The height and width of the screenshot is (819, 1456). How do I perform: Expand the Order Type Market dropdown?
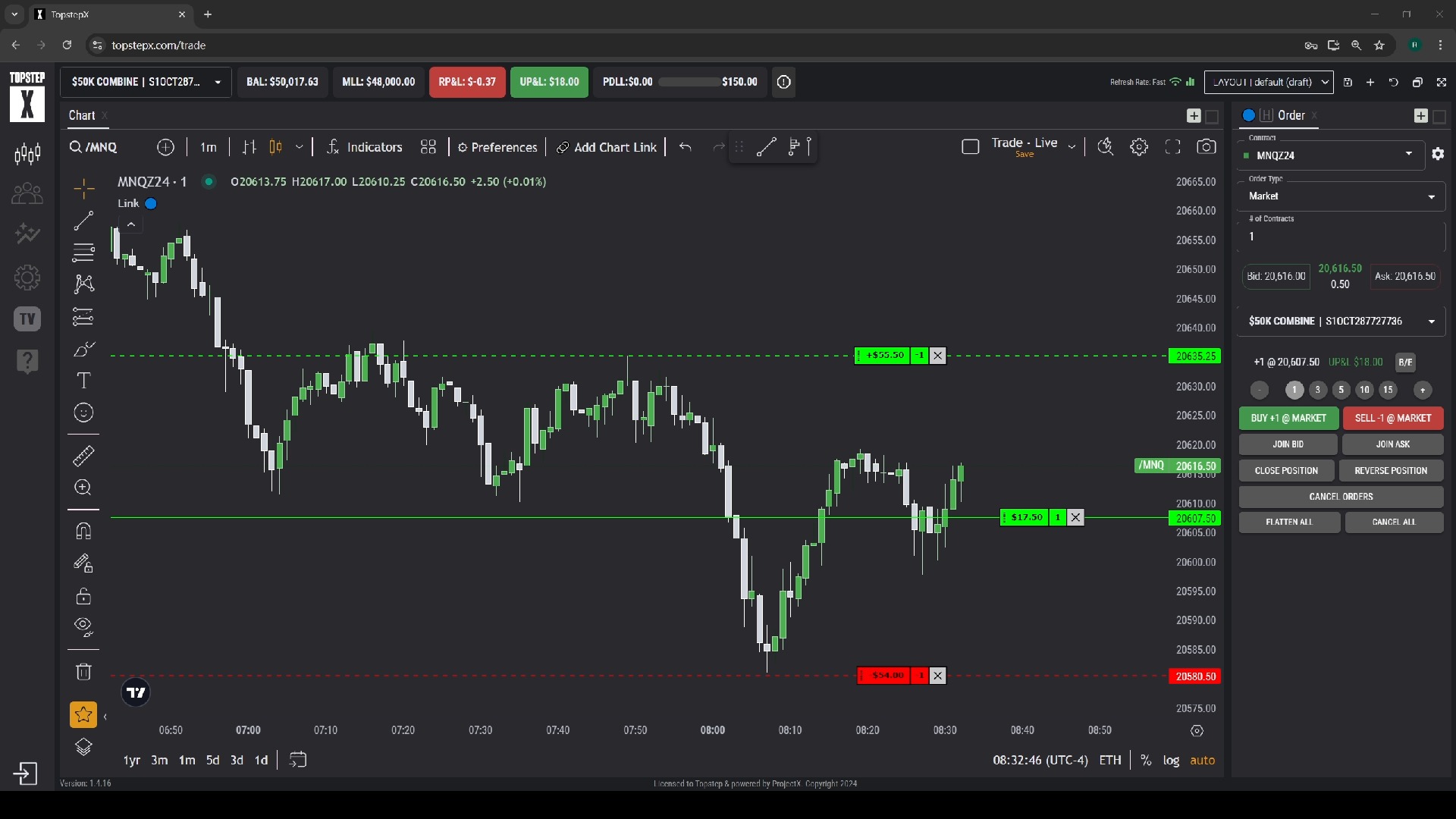click(x=1341, y=196)
